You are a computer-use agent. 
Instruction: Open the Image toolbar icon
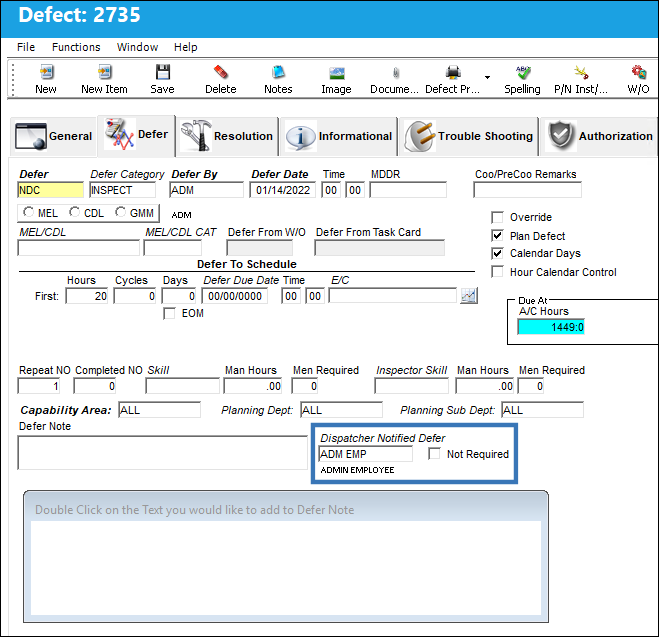[336, 73]
